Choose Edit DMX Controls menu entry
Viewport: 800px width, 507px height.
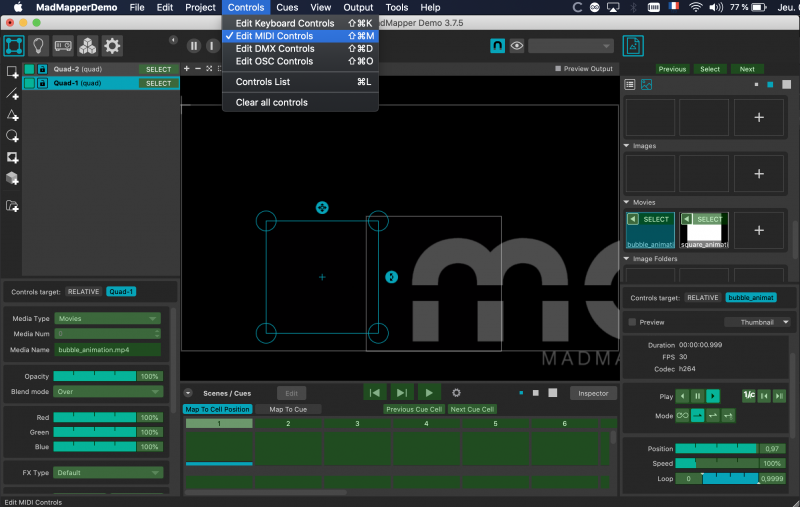[x=301, y=48]
